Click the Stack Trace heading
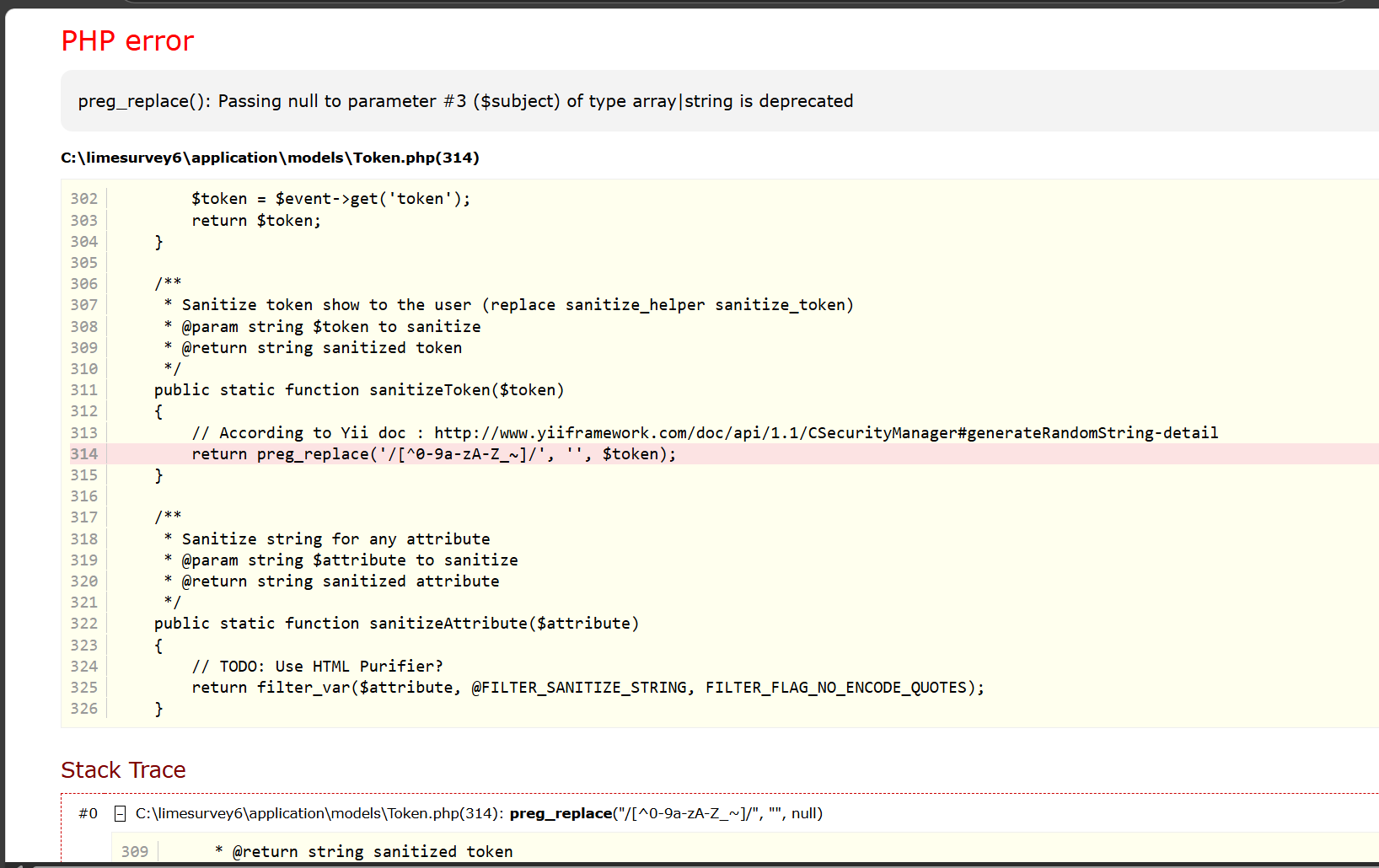The width and height of the screenshot is (1379, 868). 123,769
